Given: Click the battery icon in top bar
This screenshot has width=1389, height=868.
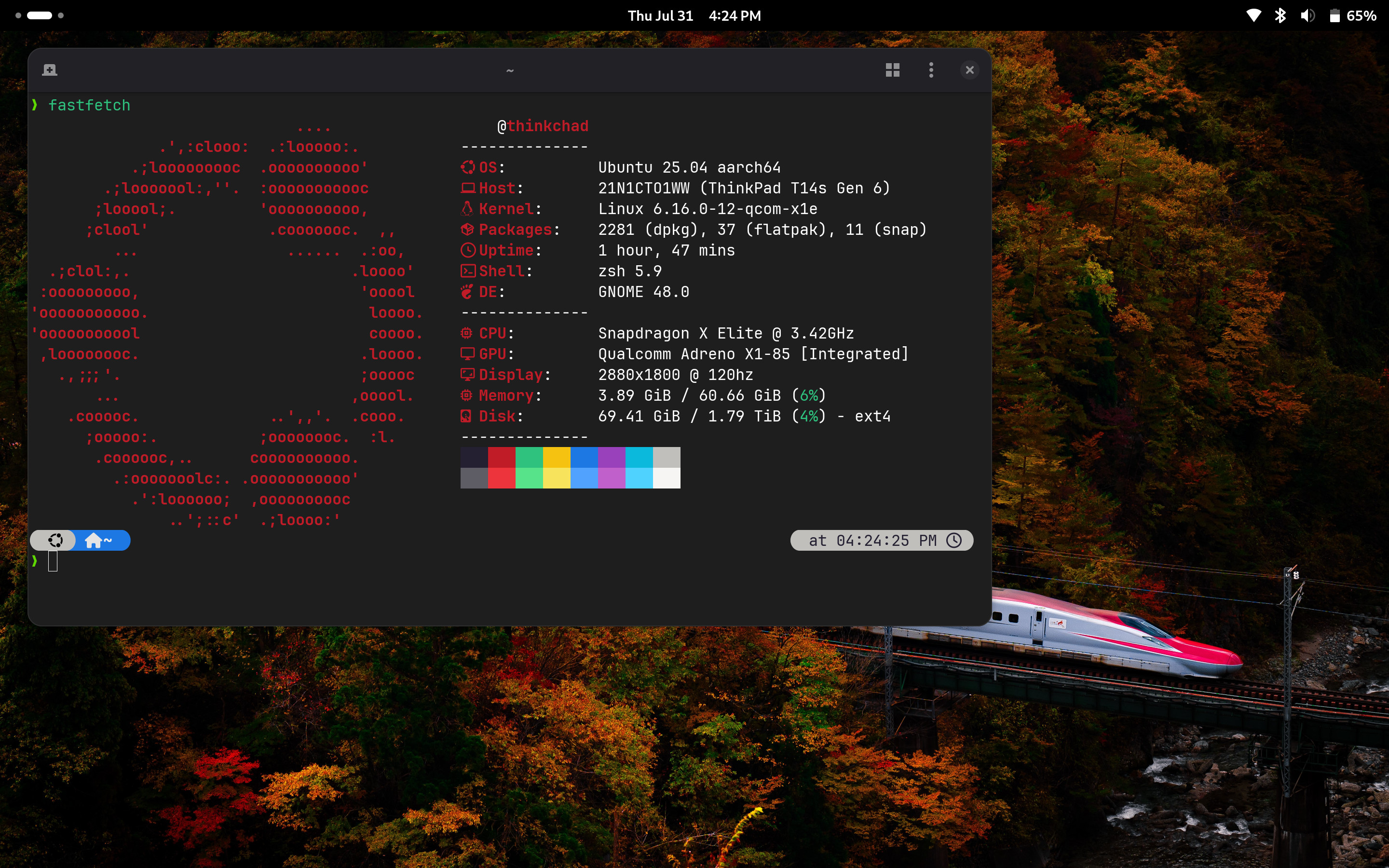Looking at the screenshot, I should [1335, 16].
